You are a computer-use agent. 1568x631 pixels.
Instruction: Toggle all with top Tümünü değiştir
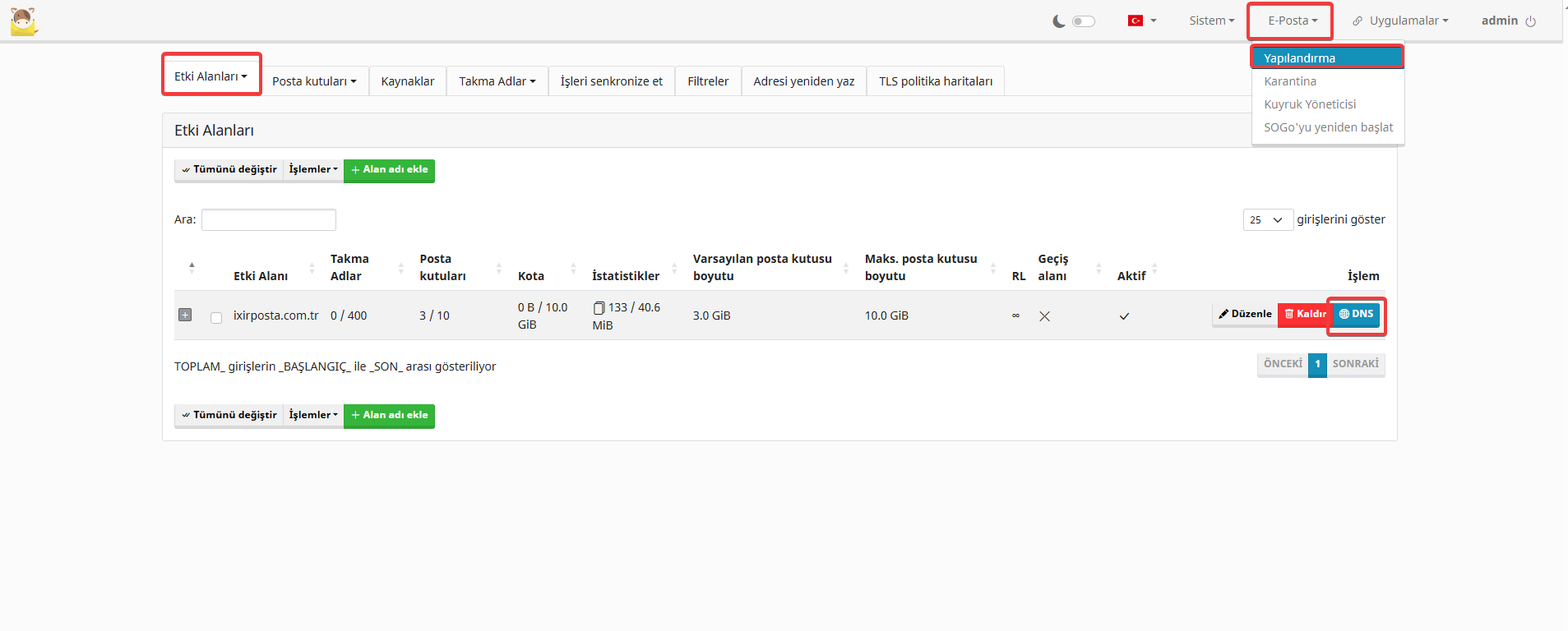coord(229,170)
